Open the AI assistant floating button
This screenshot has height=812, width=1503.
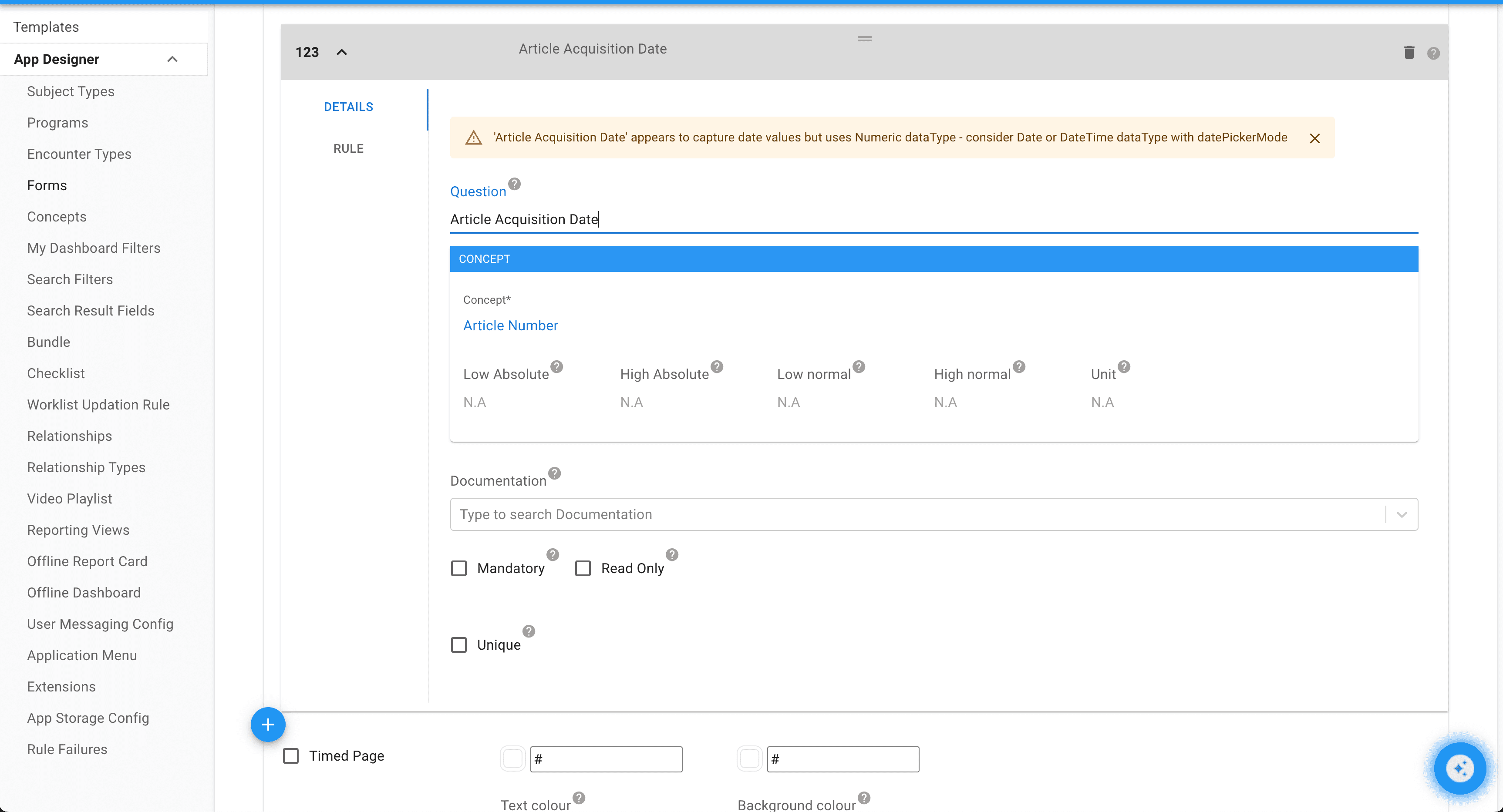[1459, 768]
